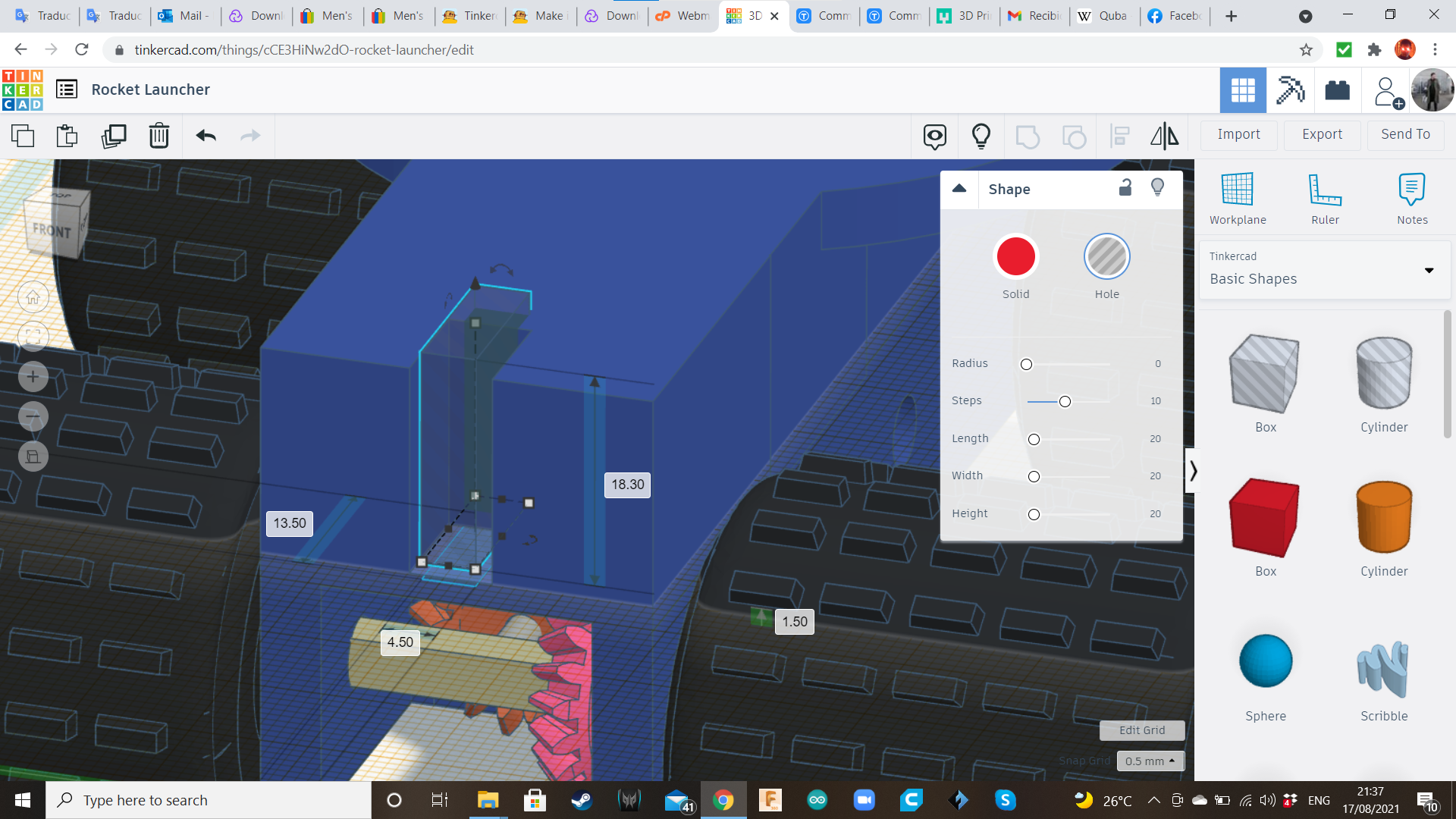Open Snap Grid 0.5 mm dropdown

point(1150,761)
